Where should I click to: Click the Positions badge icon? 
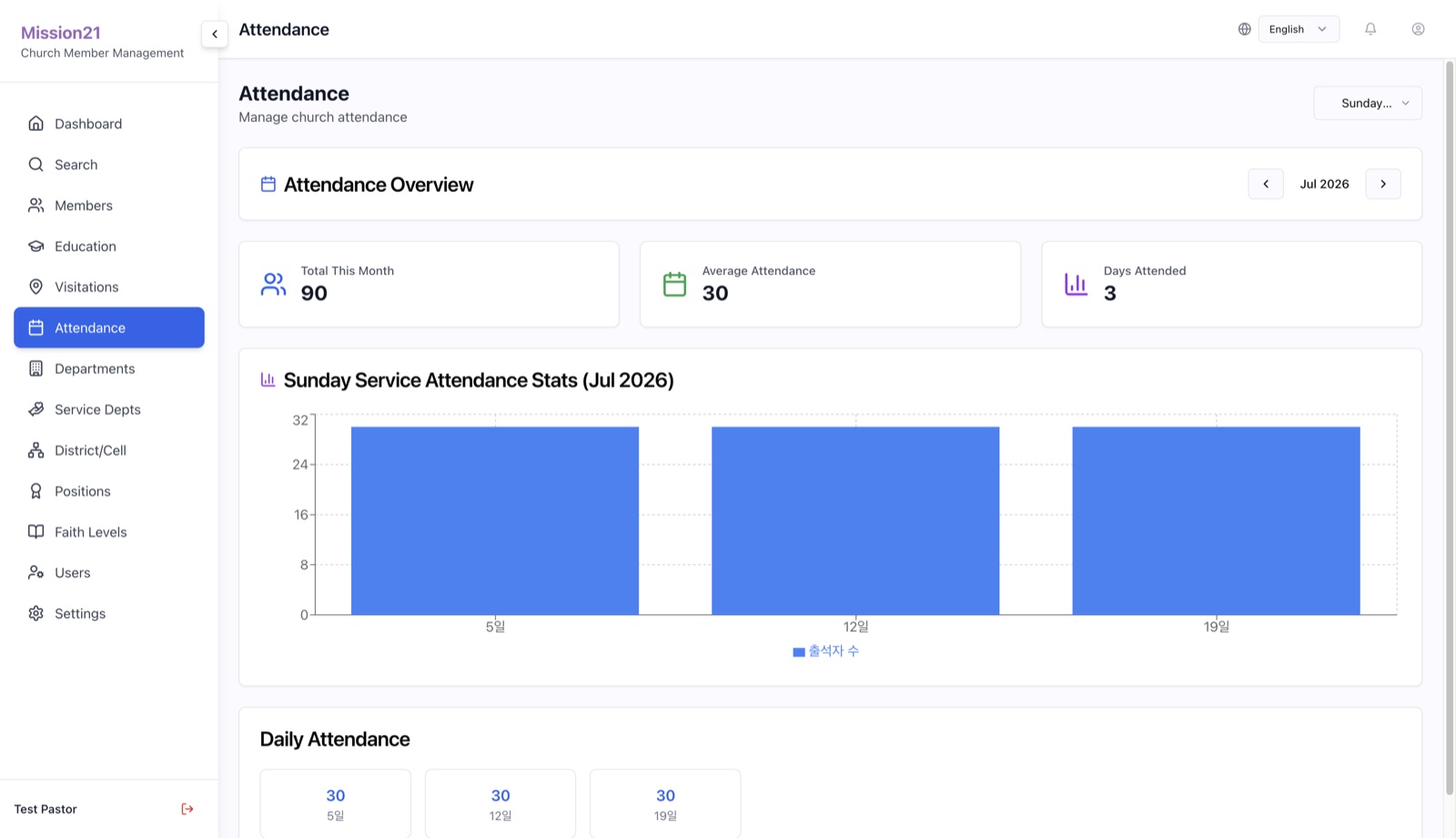[35, 491]
